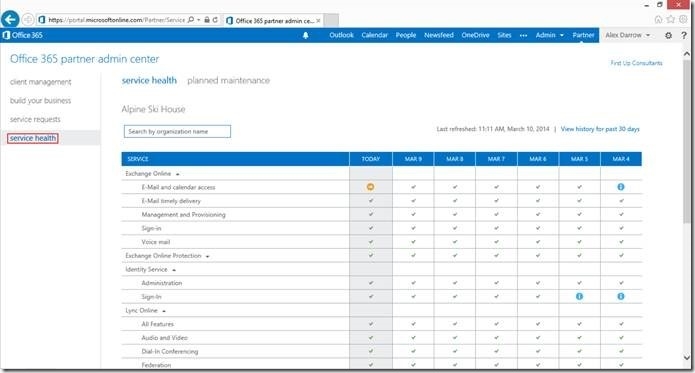Screen dimensions: 695x373
Task: Open info icon for Identity Sign-In on Mar 5
Action: pyautogui.click(x=579, y=296)
